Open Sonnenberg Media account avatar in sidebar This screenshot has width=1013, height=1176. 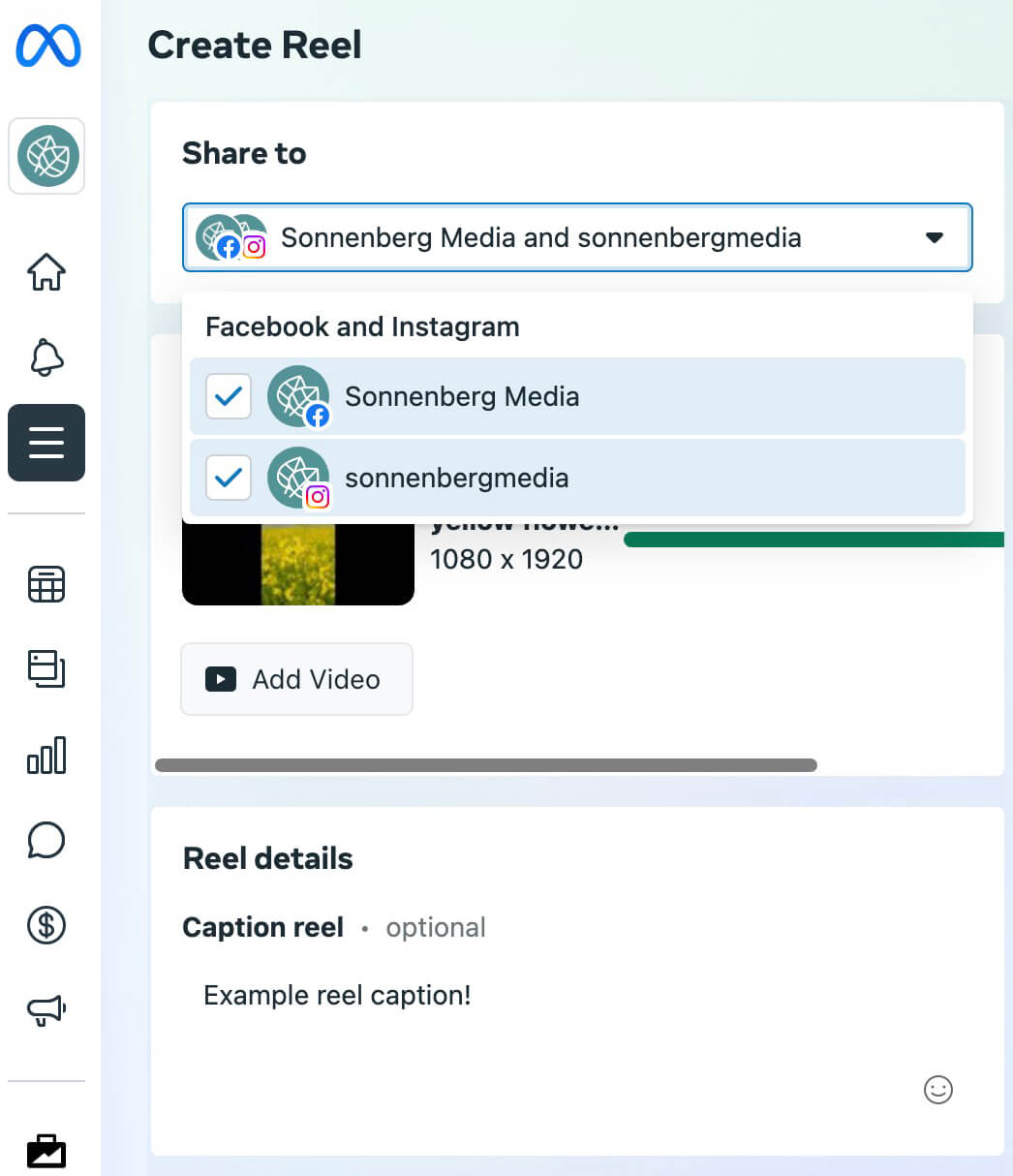pos(46,156)
